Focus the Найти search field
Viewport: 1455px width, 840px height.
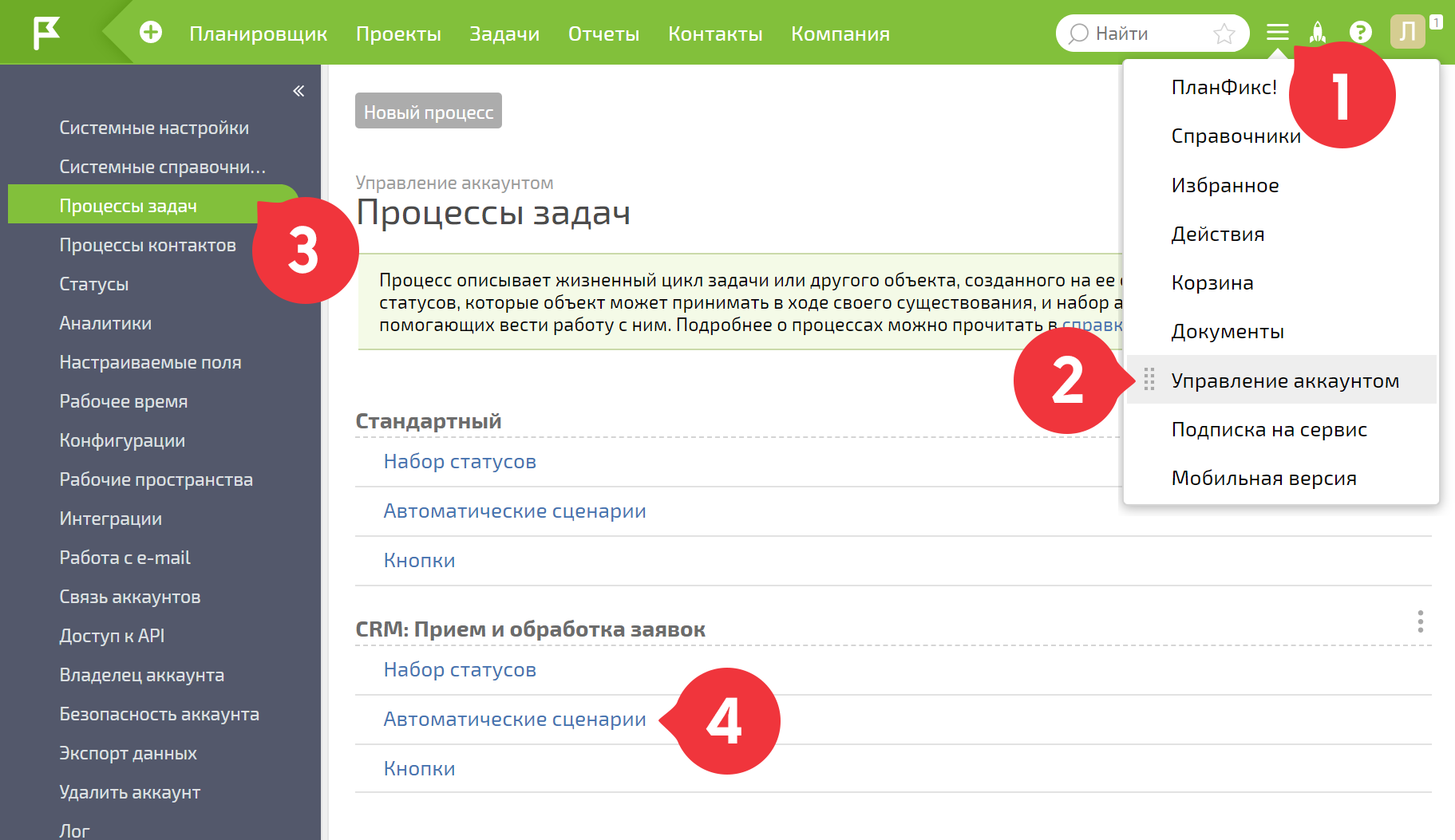point(1152,34)
